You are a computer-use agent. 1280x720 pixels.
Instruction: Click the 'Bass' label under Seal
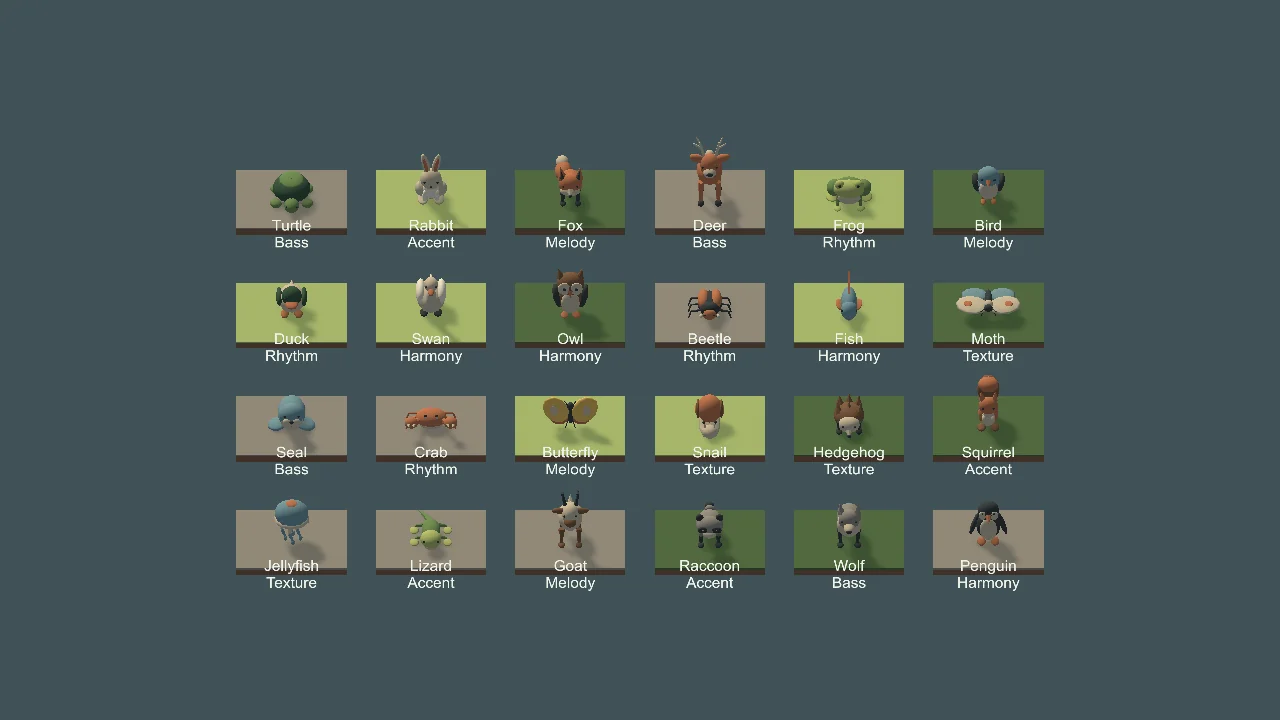291,469
